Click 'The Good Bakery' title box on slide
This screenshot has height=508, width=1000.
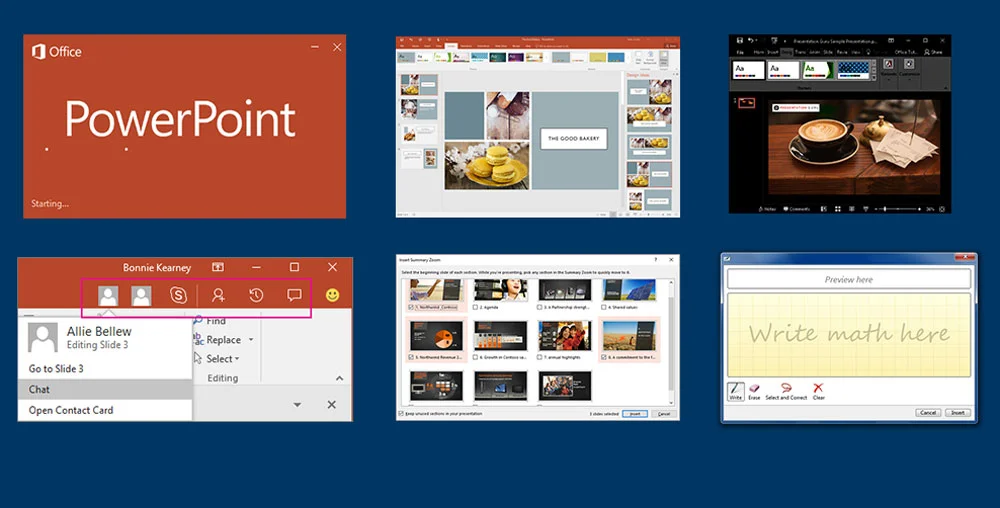(x=574, y=138)
